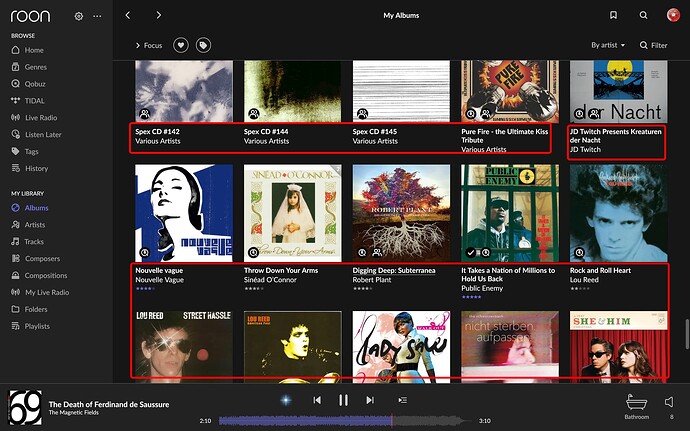
Task: Click the Roon Radio sparkle icon
Action: (286, 400)
